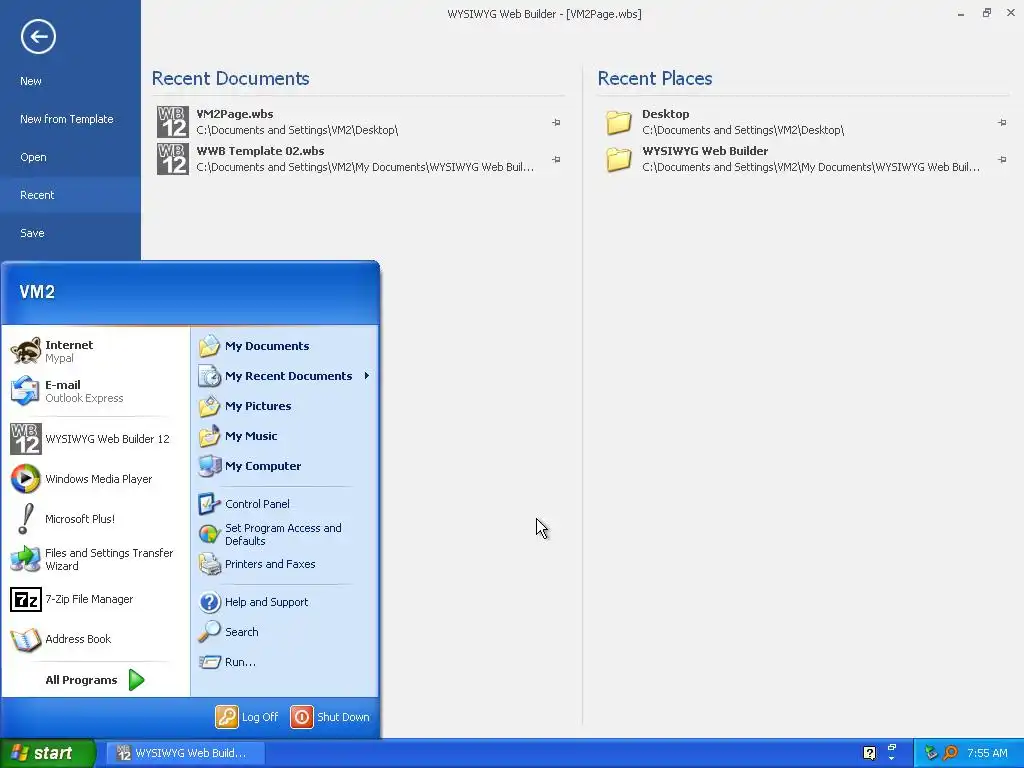This screenshot has height=768, width=1024.
Task: Open the Desktop folder icon in Recent Places
Action: pos(618,122)
